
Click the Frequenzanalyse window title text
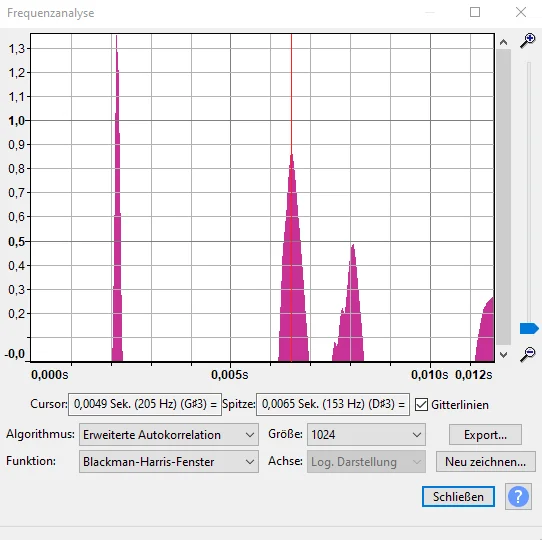point(50,13)
